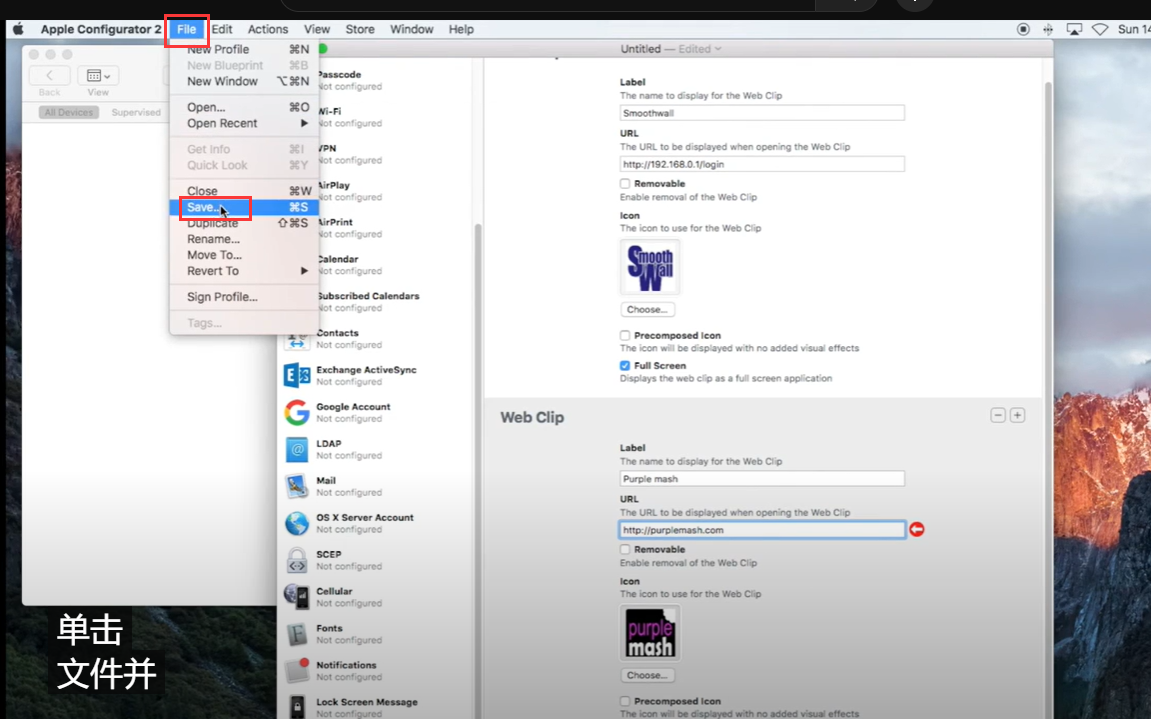
Task: Choose the OS X Server Account globe icon
Action: [x=297, y=523]
